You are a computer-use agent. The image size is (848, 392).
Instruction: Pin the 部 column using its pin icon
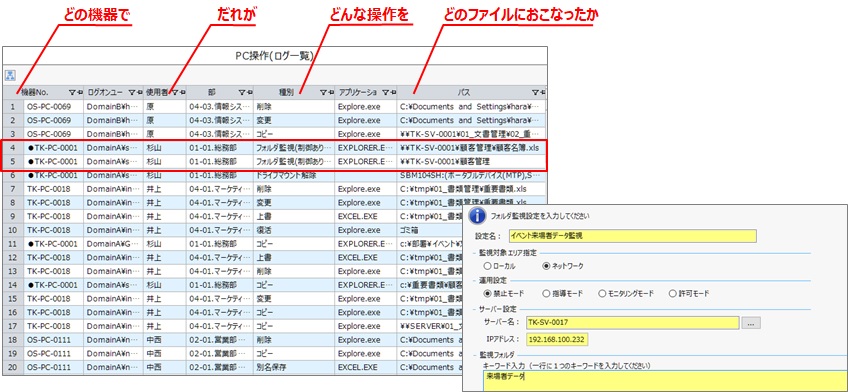250,92
